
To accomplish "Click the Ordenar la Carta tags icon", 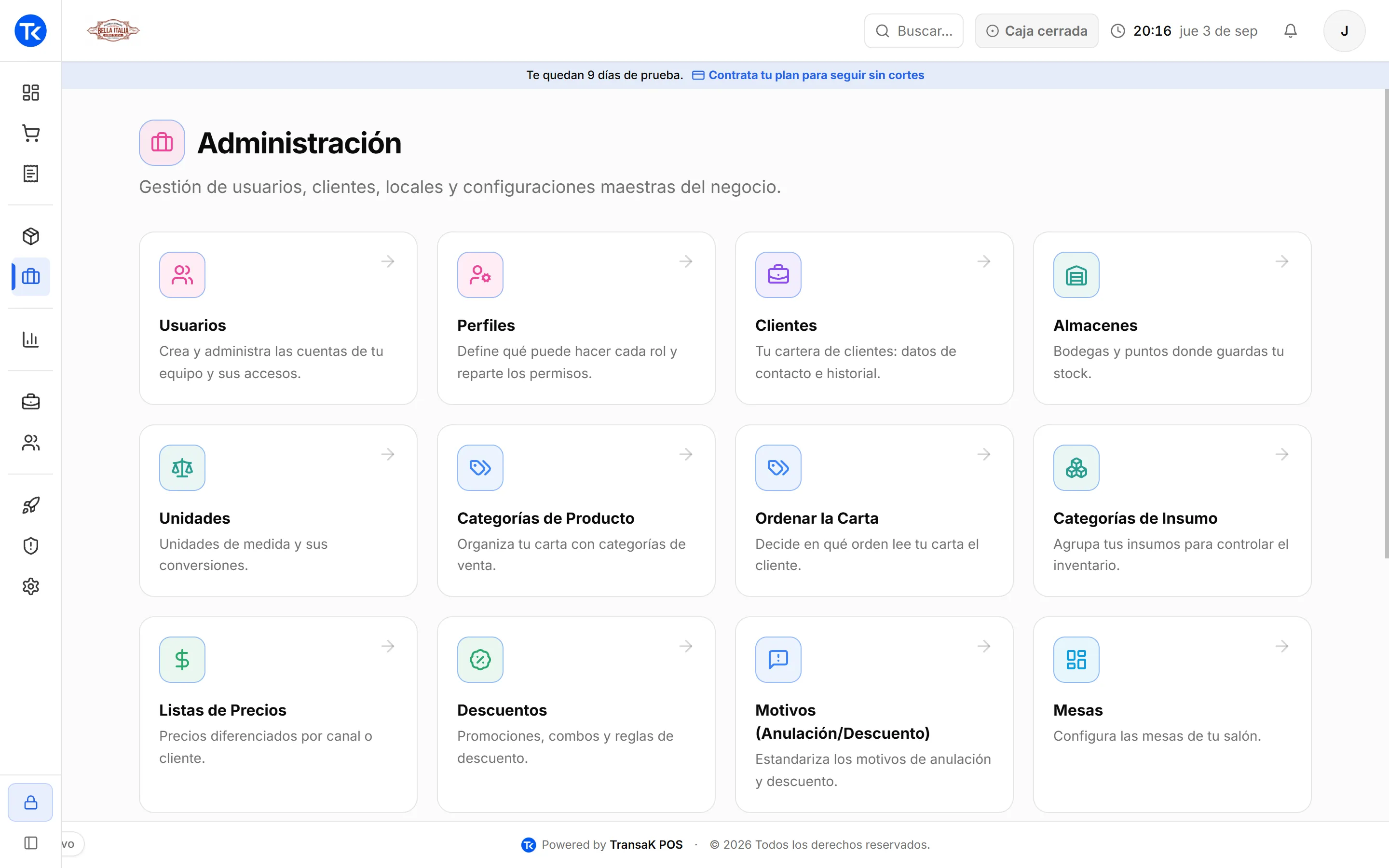I will [778, 468].
